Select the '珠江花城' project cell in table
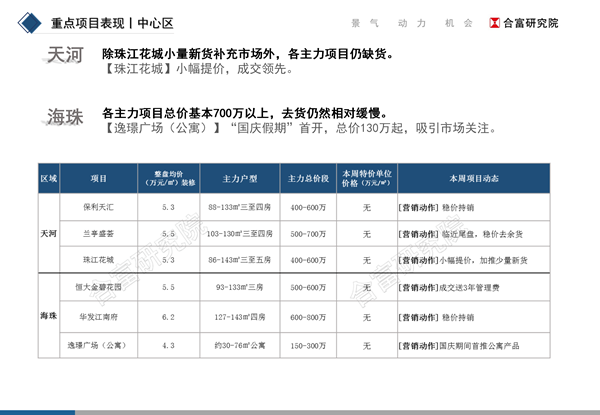Viewport: 600px width, 415px height. pos(99,260)
